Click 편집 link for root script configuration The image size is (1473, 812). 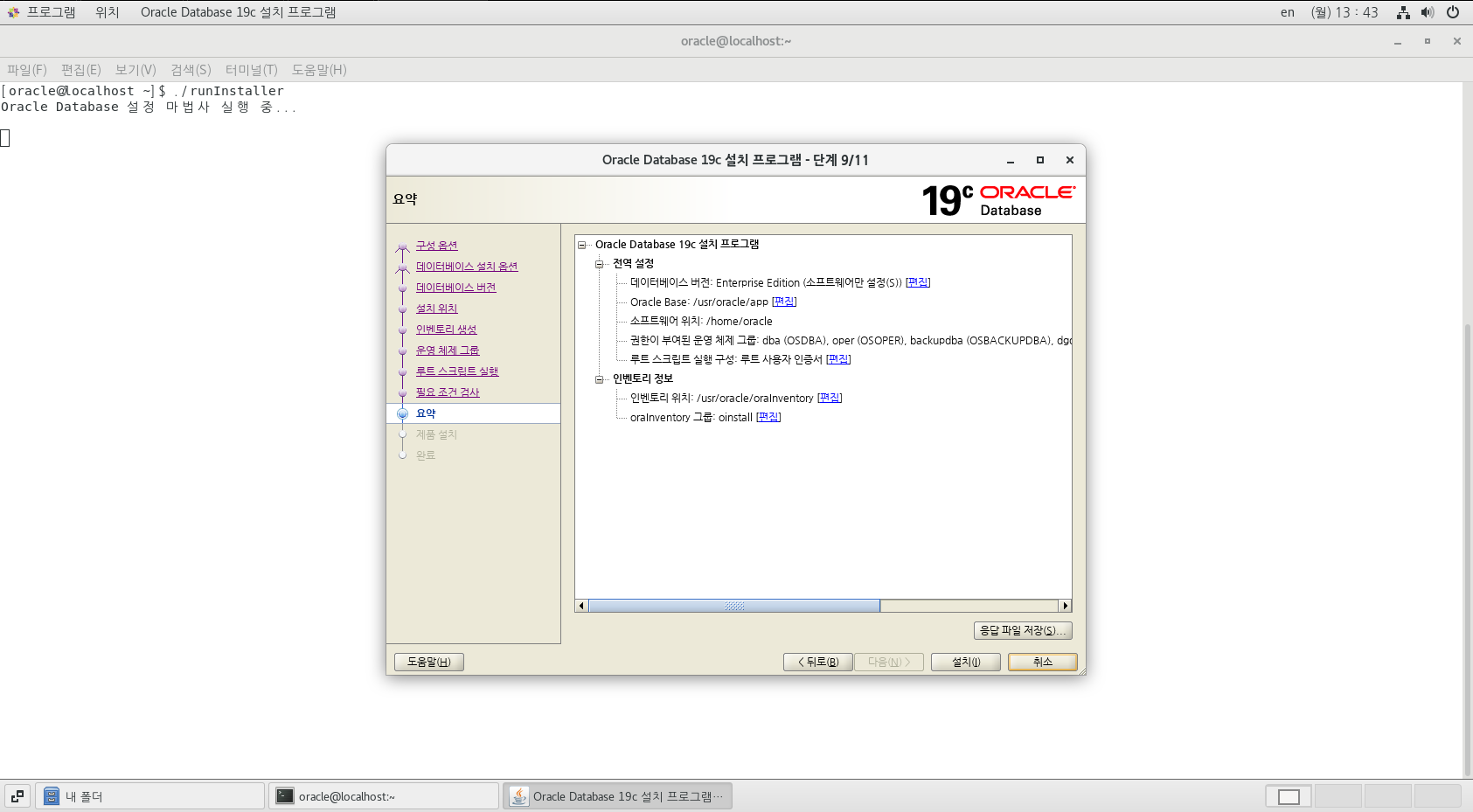coord(838,359)
